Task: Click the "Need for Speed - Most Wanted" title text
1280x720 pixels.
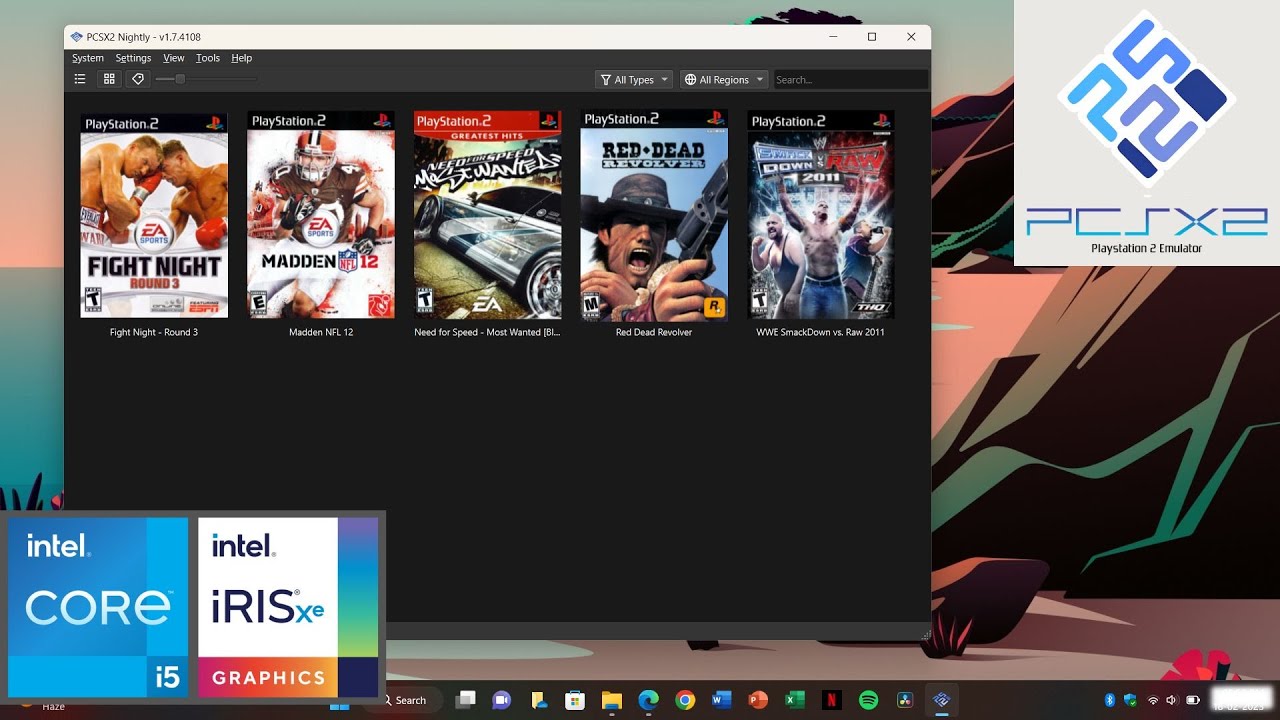Action: pyautogui.click(x=487, y=332)
